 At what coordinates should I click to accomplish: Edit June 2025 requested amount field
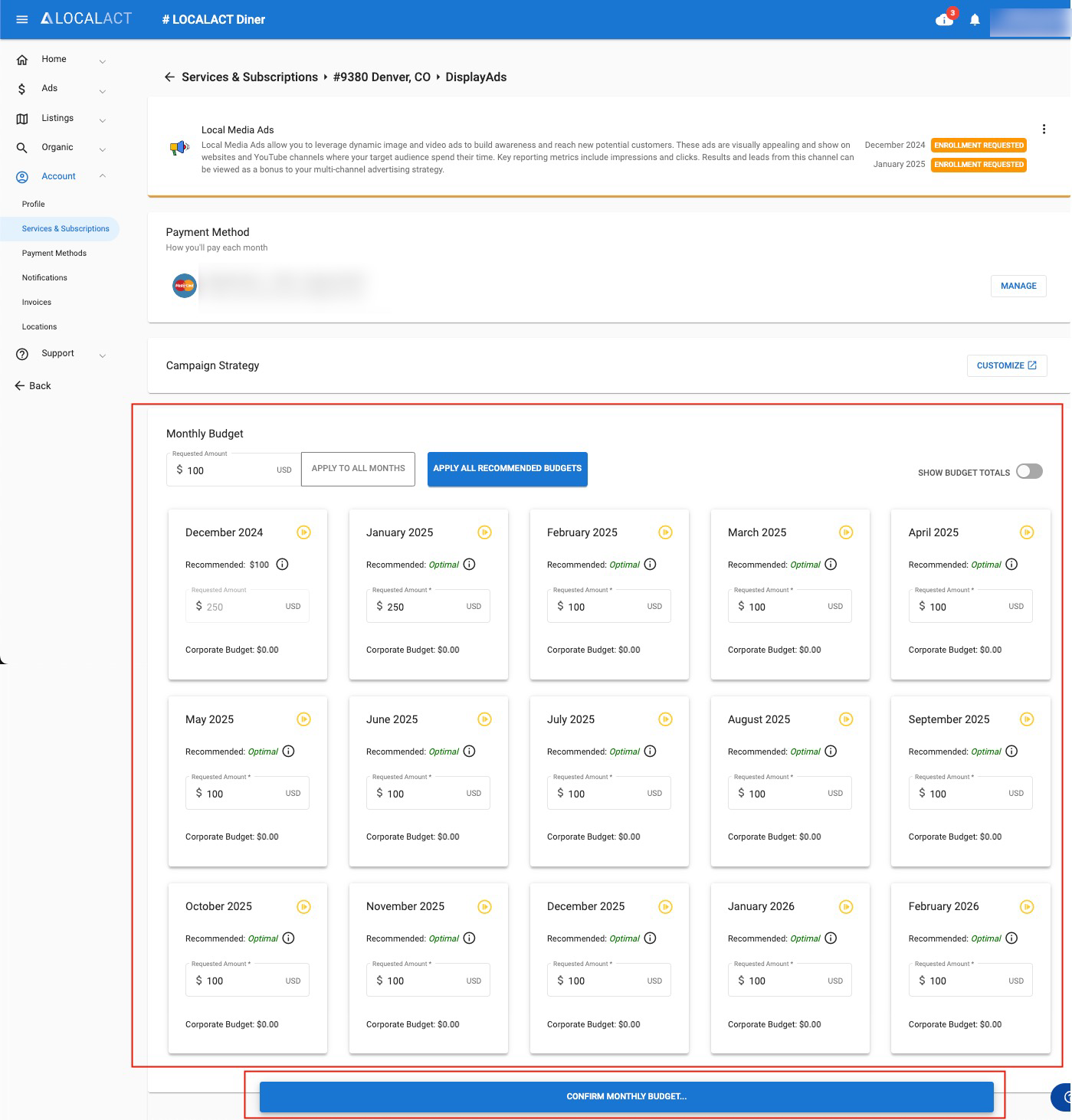(x=428, y=793)
